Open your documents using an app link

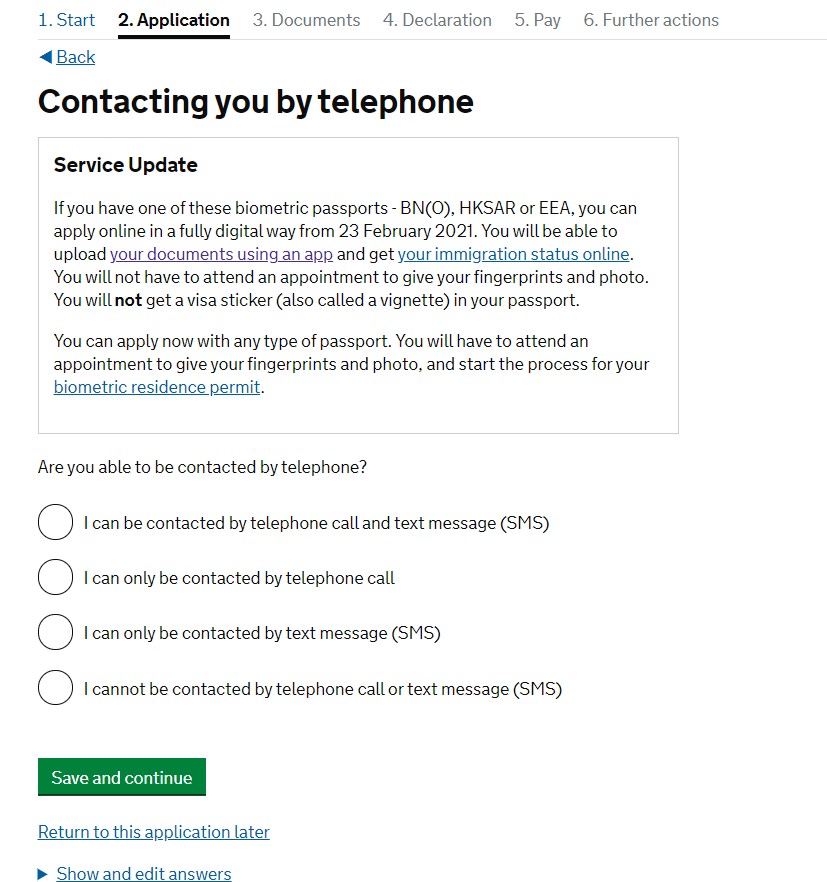point(221,254)
